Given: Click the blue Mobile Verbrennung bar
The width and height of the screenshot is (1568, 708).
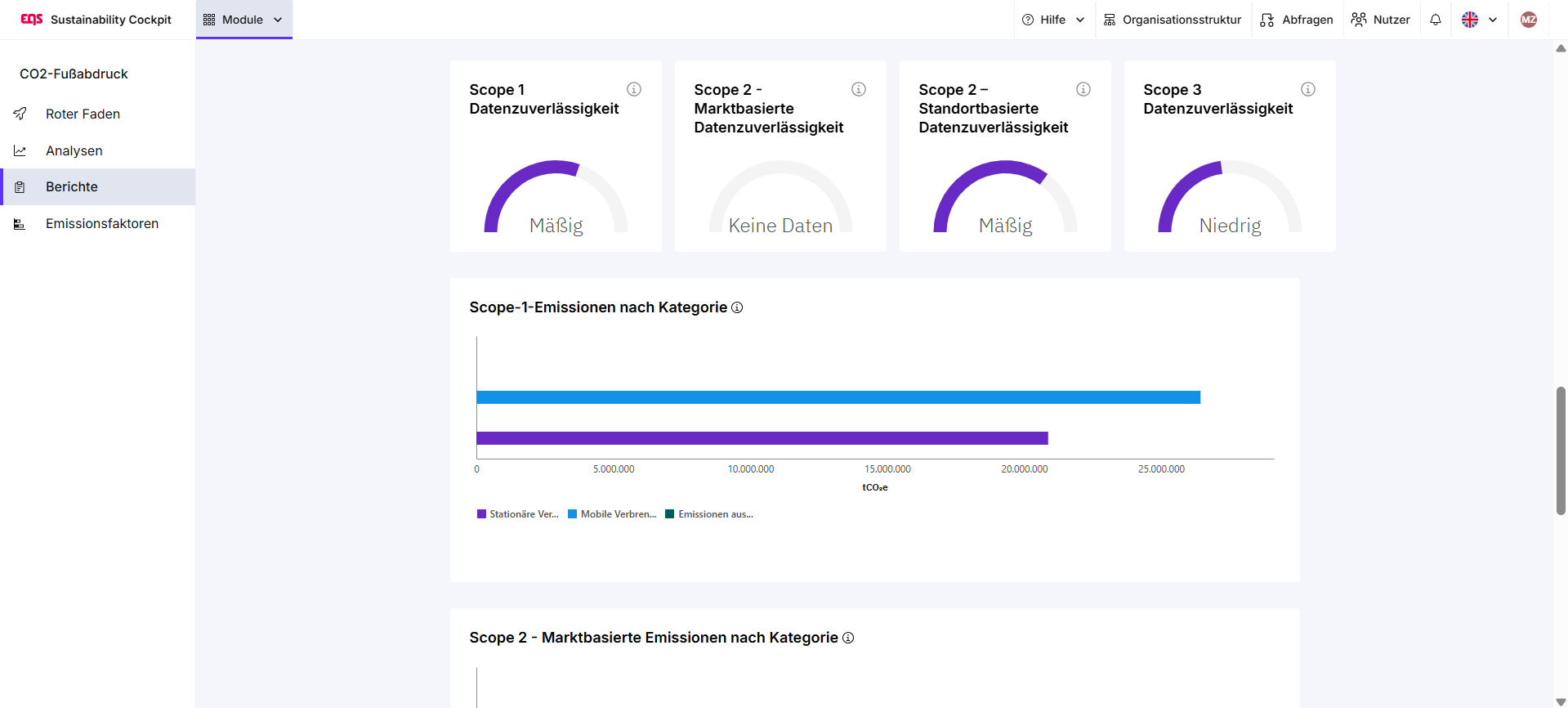Looking at the screenshot, I should (838, 397).
